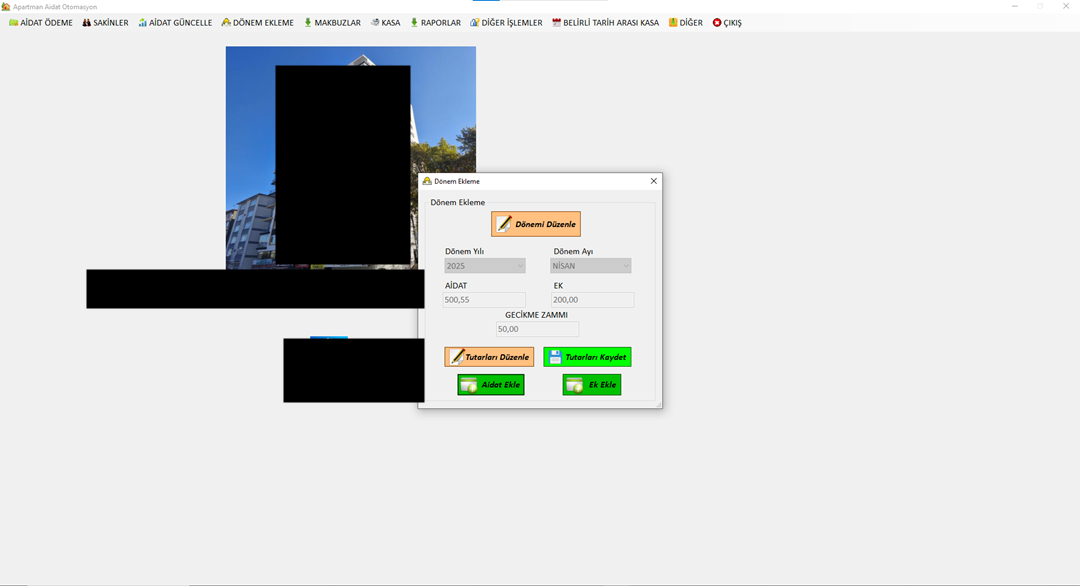Click the DÖNEM EKLEME toolbar icon
This screenshot has height=586, width=1080.
click(x=227, y=23)
